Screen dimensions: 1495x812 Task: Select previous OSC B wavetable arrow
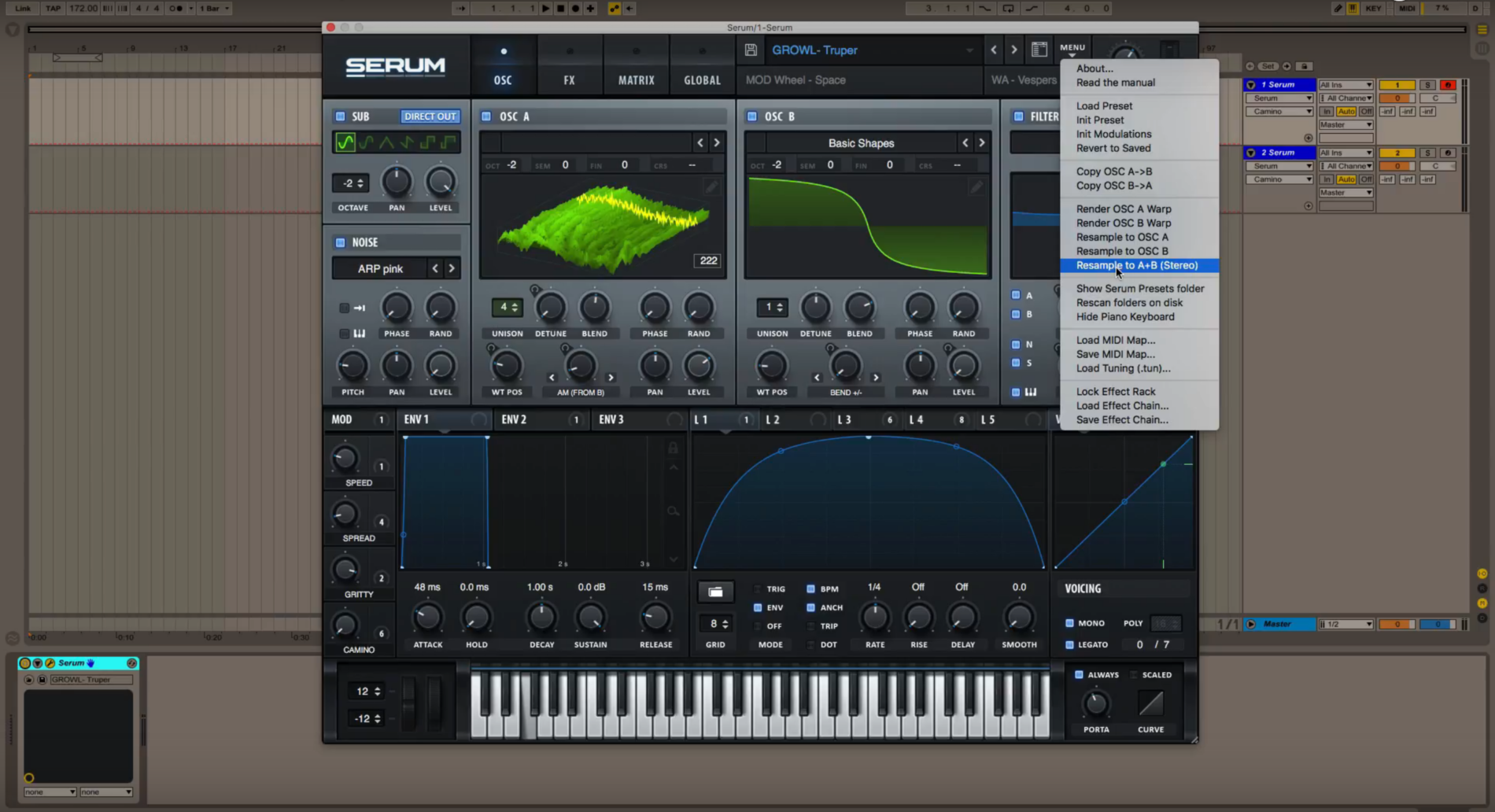click(965, 142)
